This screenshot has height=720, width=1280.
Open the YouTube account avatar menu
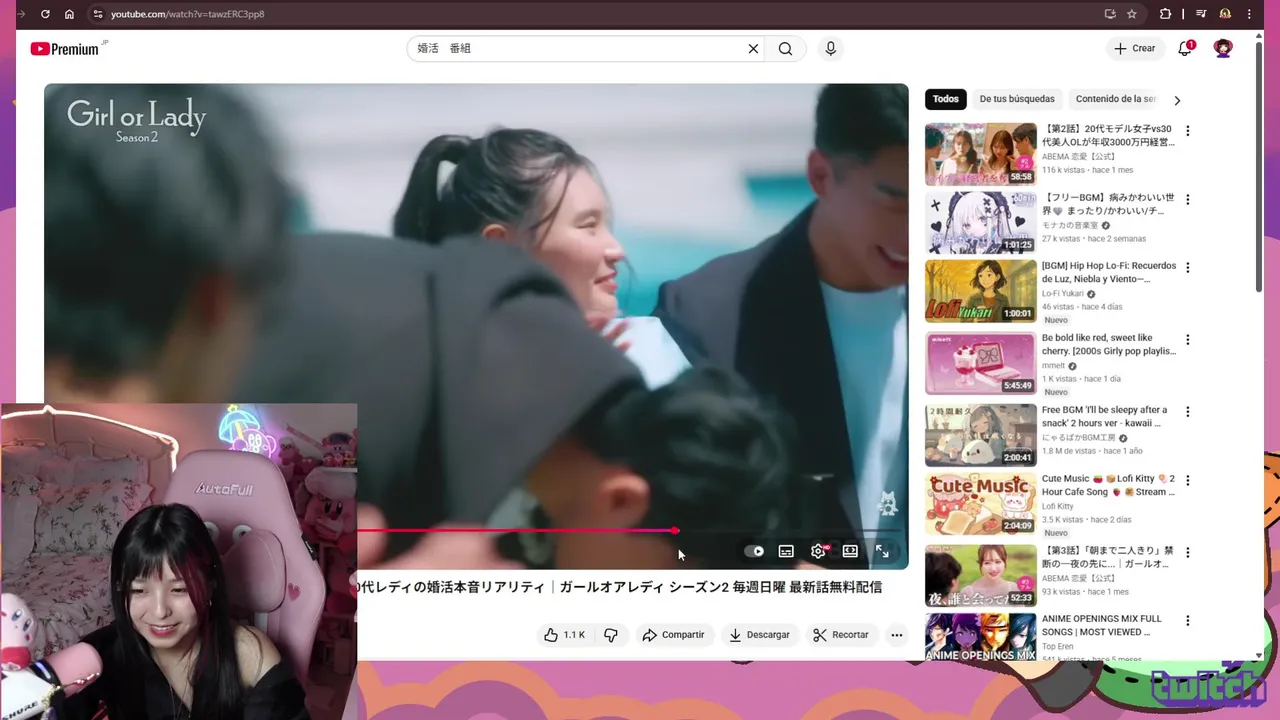point(1223,49)
